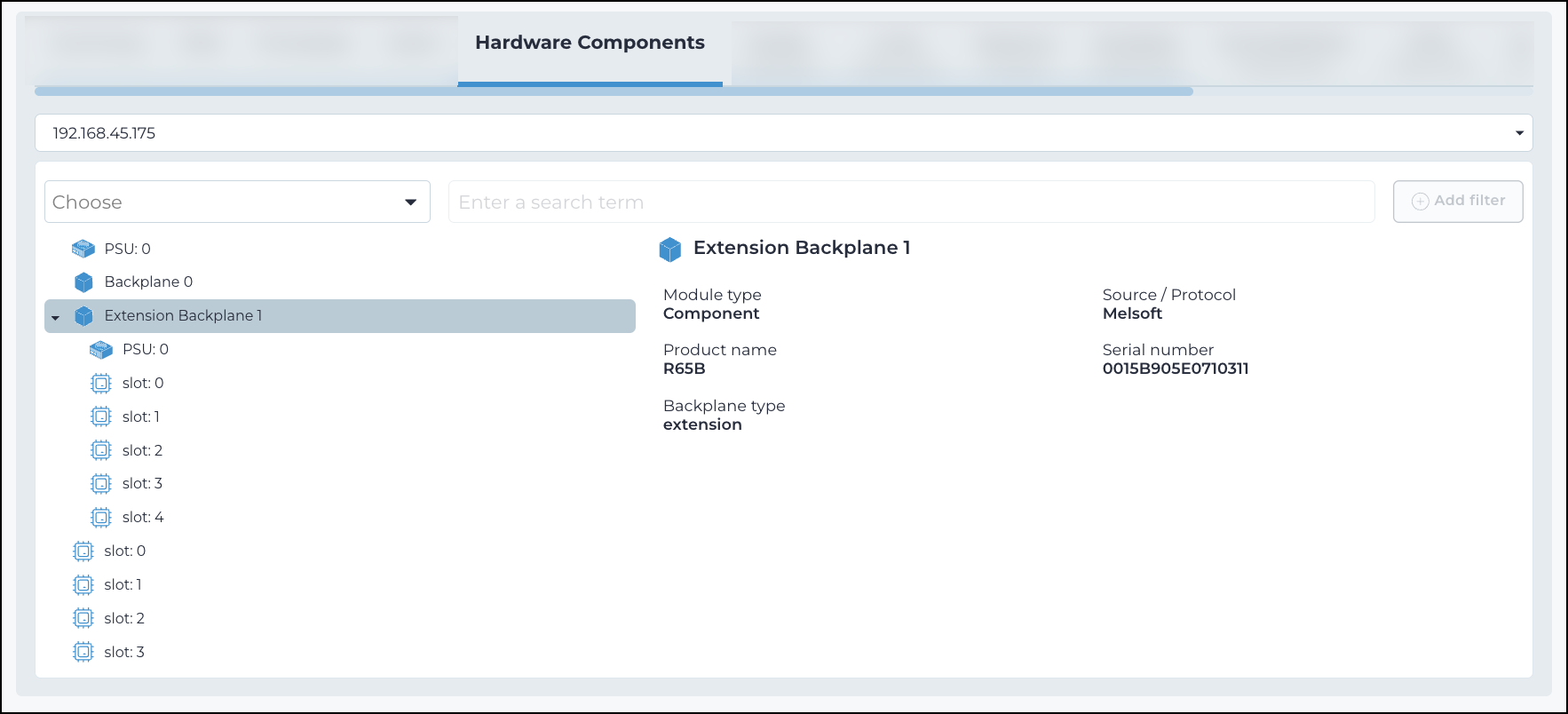Click the slot: 1 chip icon nested under Extension Backplane 1
The width and height of the screenshot is (1568, 714).
coord(101,416)
